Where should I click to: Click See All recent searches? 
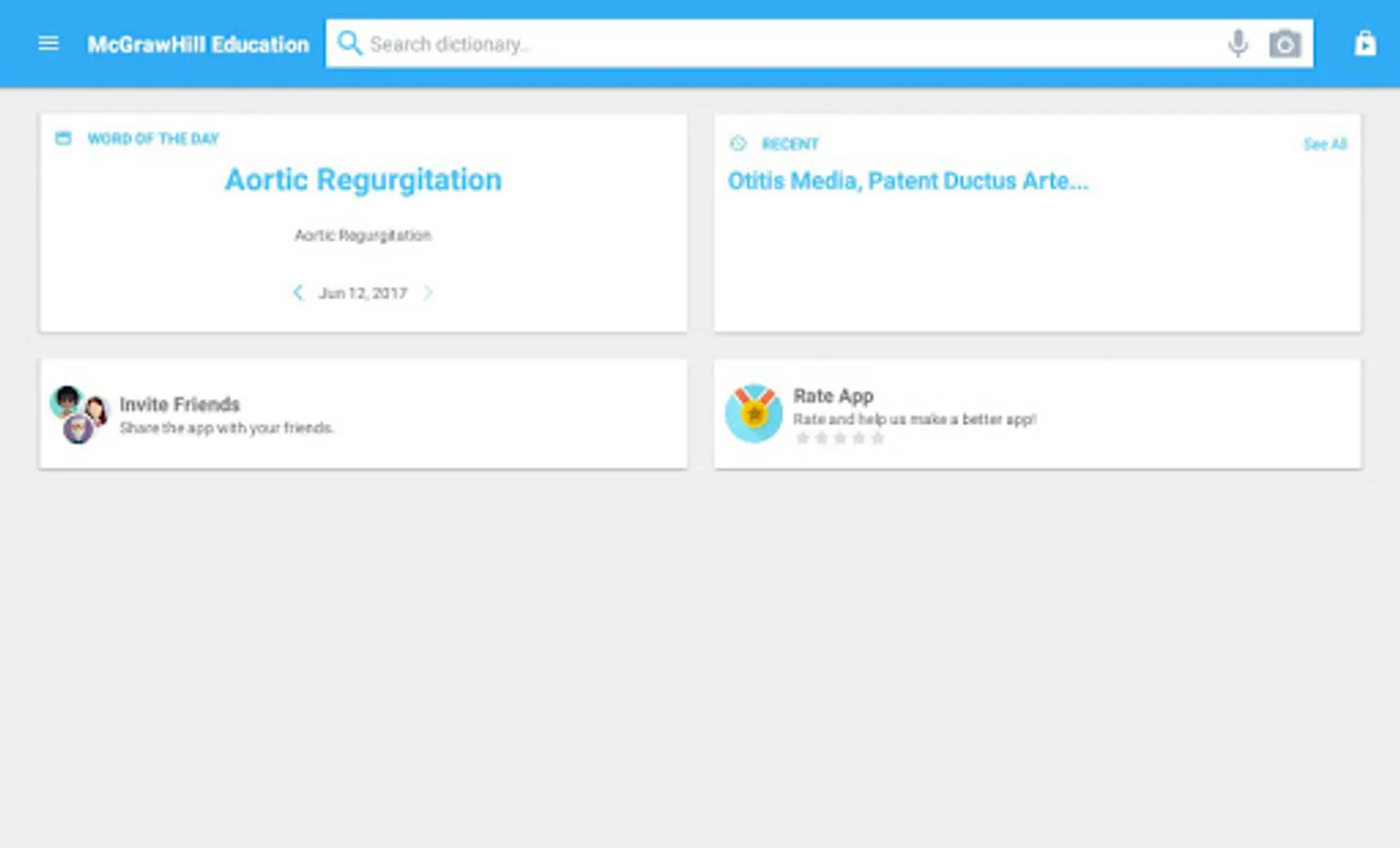pos(1325,144)
